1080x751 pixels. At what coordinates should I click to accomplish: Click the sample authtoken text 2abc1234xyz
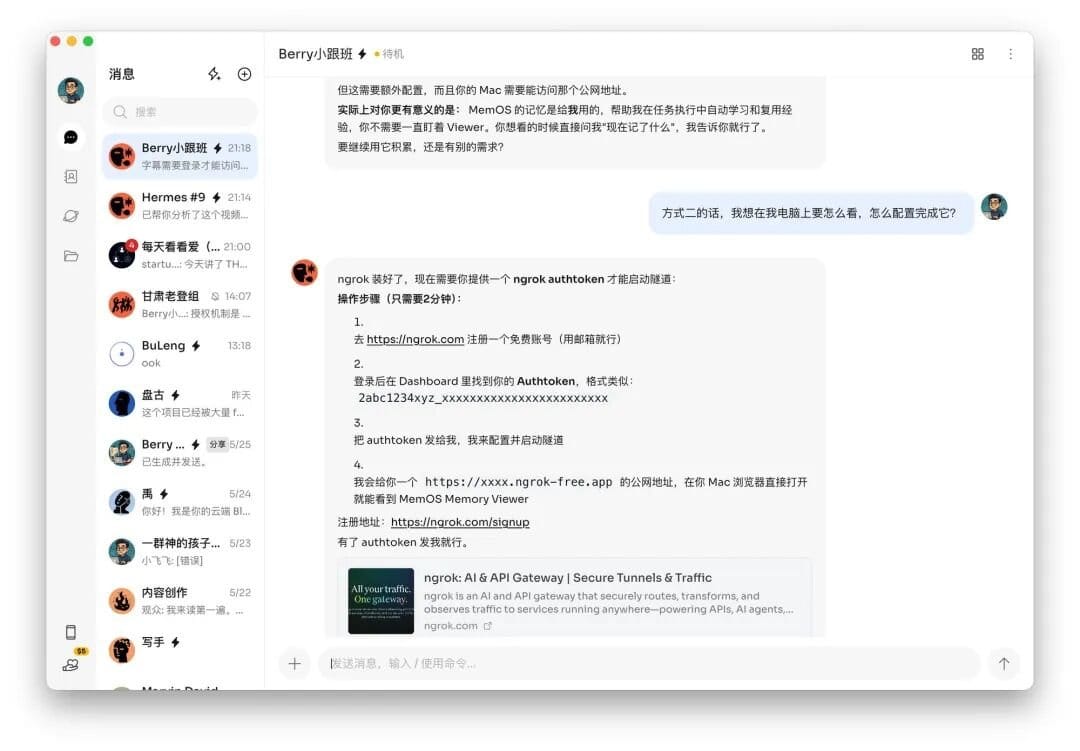(x=483, y=398)
